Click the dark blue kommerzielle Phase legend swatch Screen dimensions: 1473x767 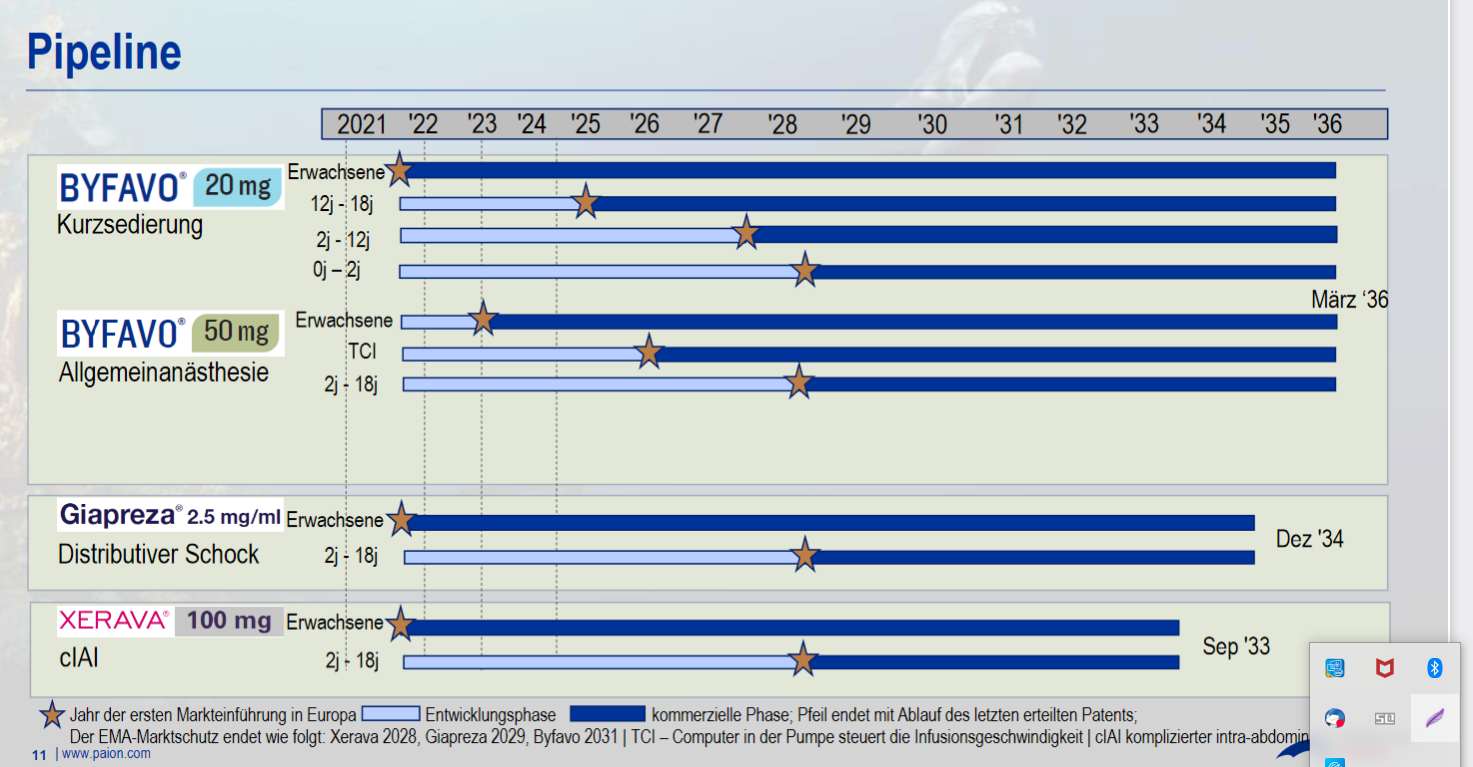(x=608, y=714)
